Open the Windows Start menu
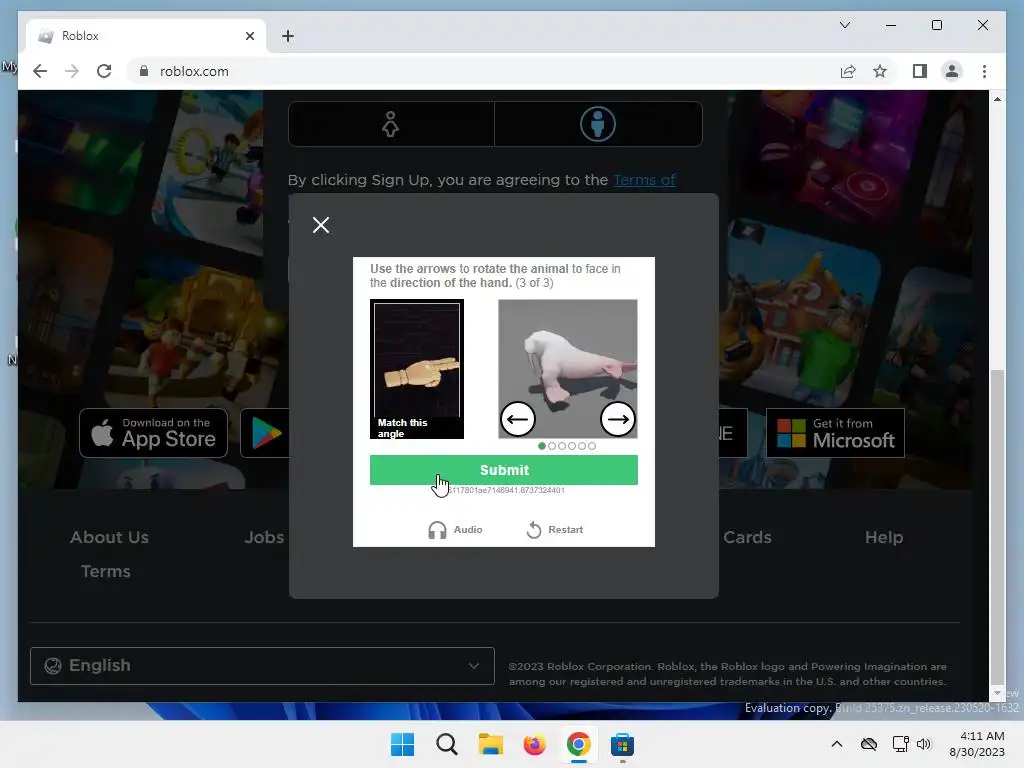1024x768 pixels. (402, 744)
